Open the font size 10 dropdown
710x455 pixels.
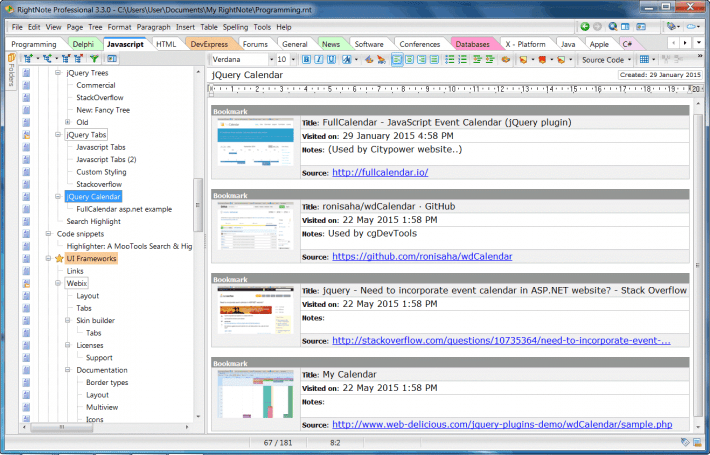click(293, 59)
